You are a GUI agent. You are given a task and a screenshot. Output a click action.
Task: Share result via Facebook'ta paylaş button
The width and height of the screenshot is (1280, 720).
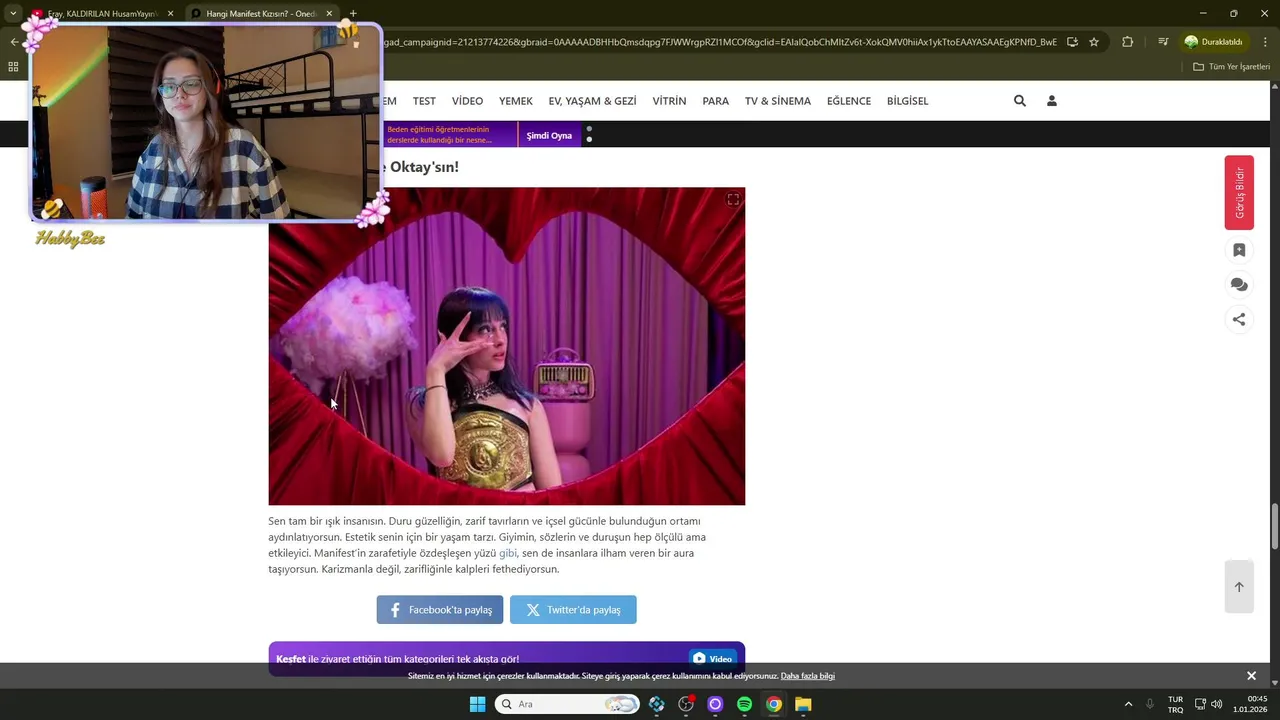440,610
